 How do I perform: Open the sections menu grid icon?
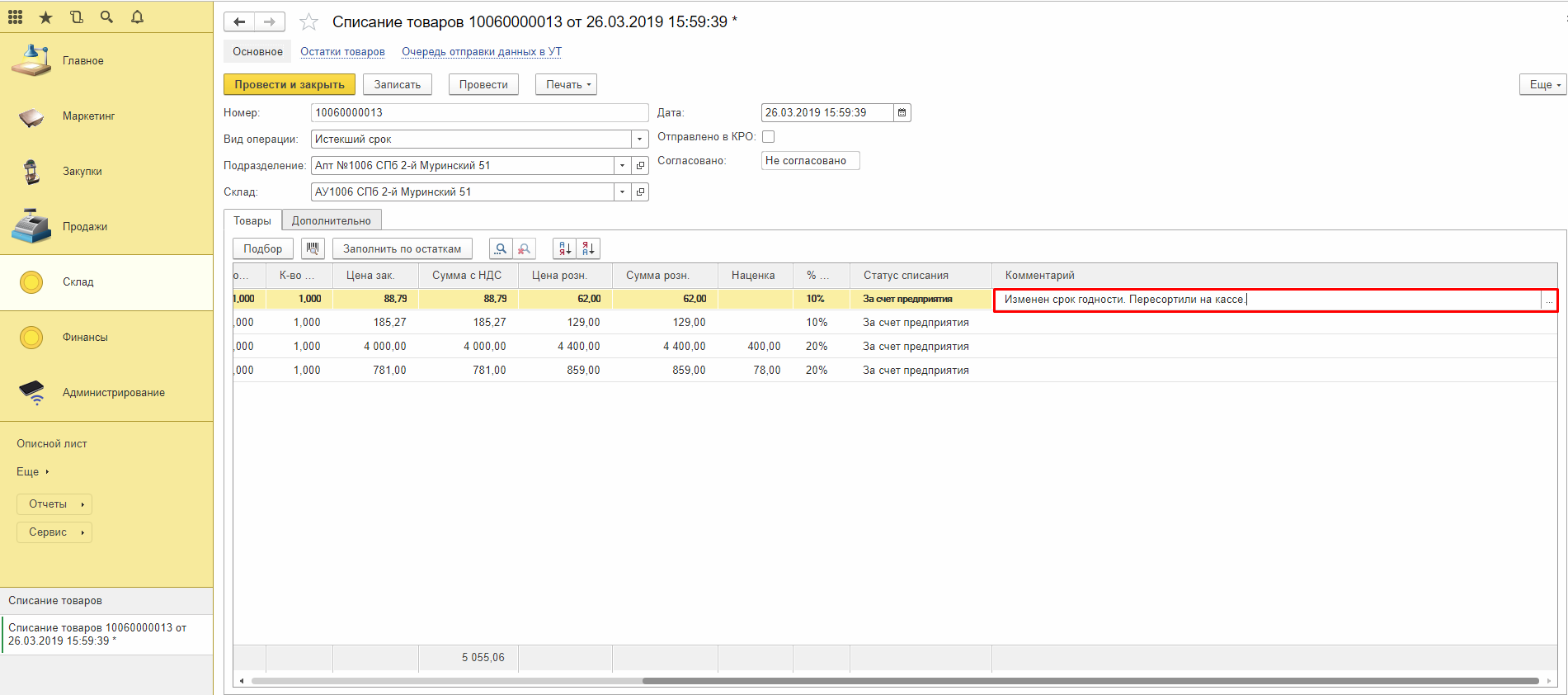tap(15, 17)
